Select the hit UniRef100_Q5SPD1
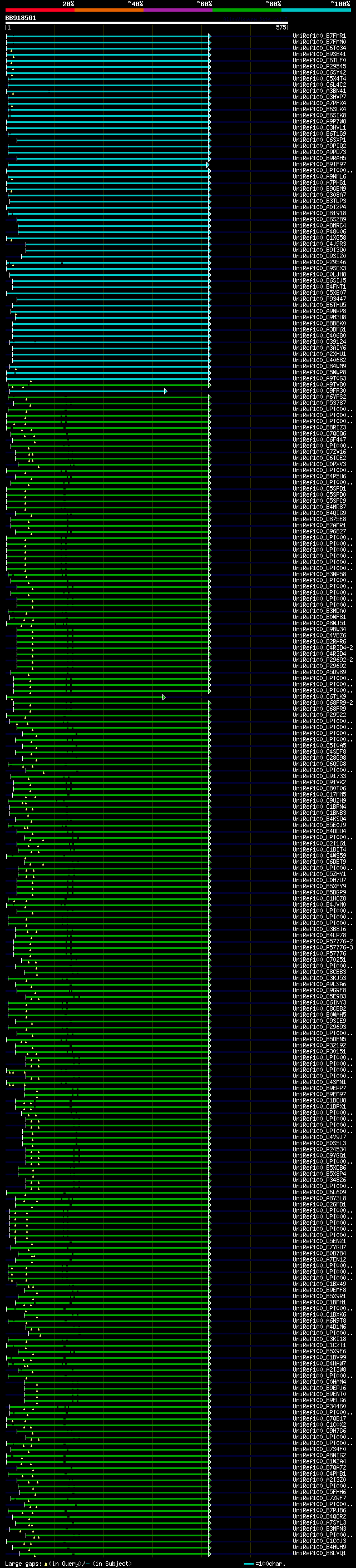356x1568 pixels. [319, 489]
